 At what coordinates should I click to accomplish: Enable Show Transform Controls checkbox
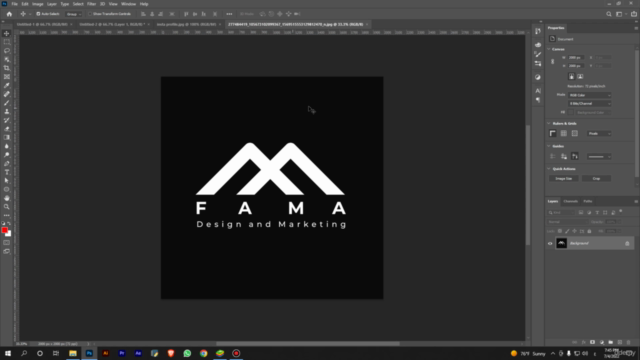pos(90,14)
